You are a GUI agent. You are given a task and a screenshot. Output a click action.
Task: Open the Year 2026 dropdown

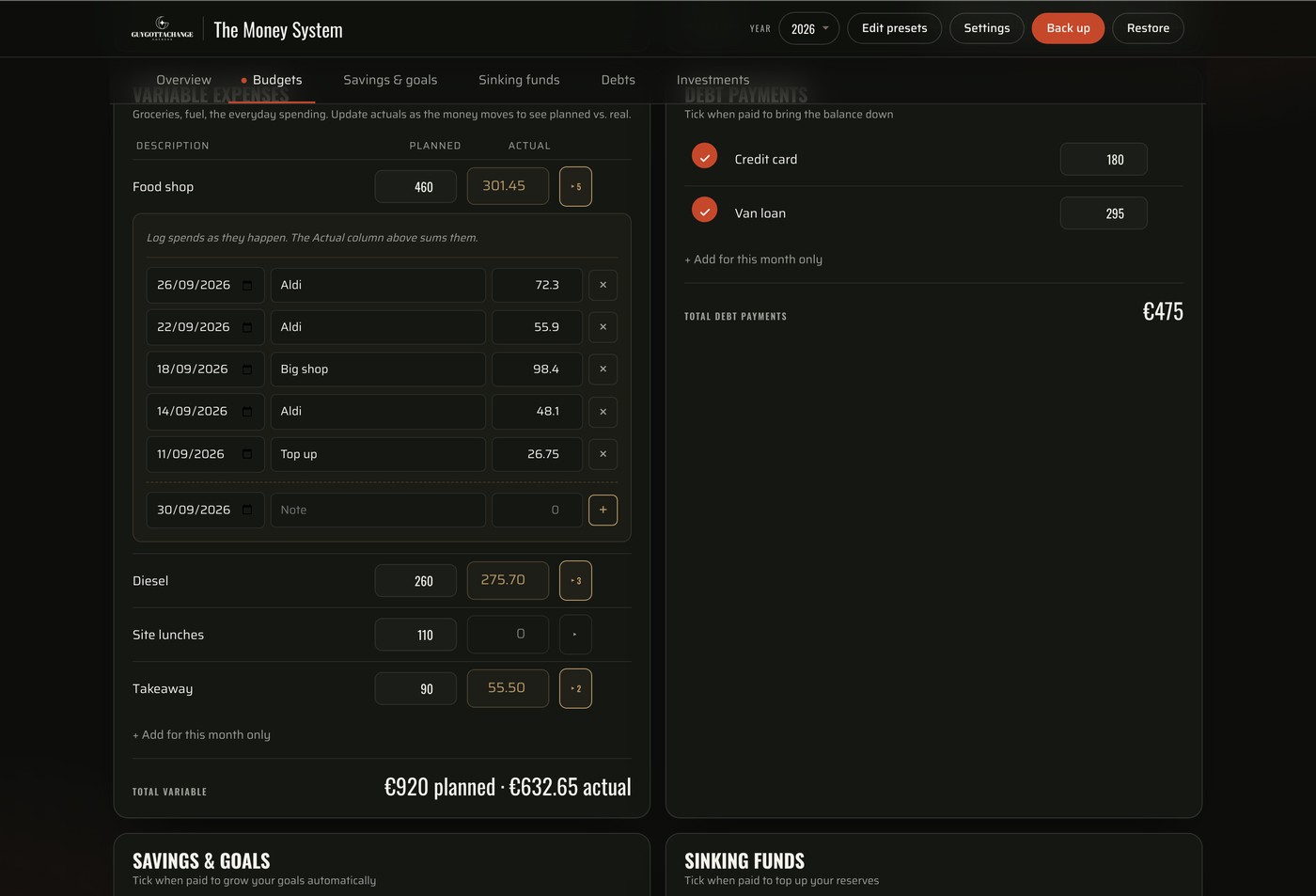coord(808,28)
